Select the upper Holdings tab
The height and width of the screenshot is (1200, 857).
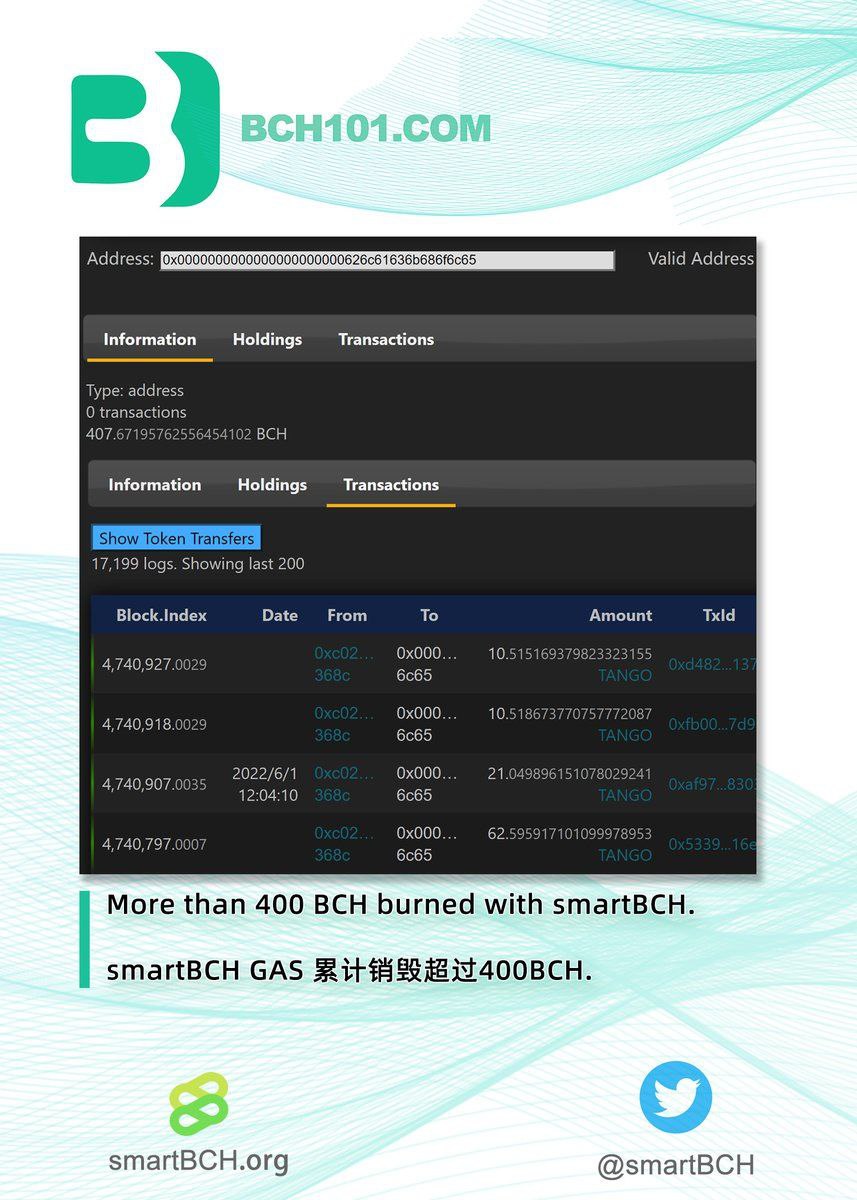pyautogui.click(x=267, y=339)
